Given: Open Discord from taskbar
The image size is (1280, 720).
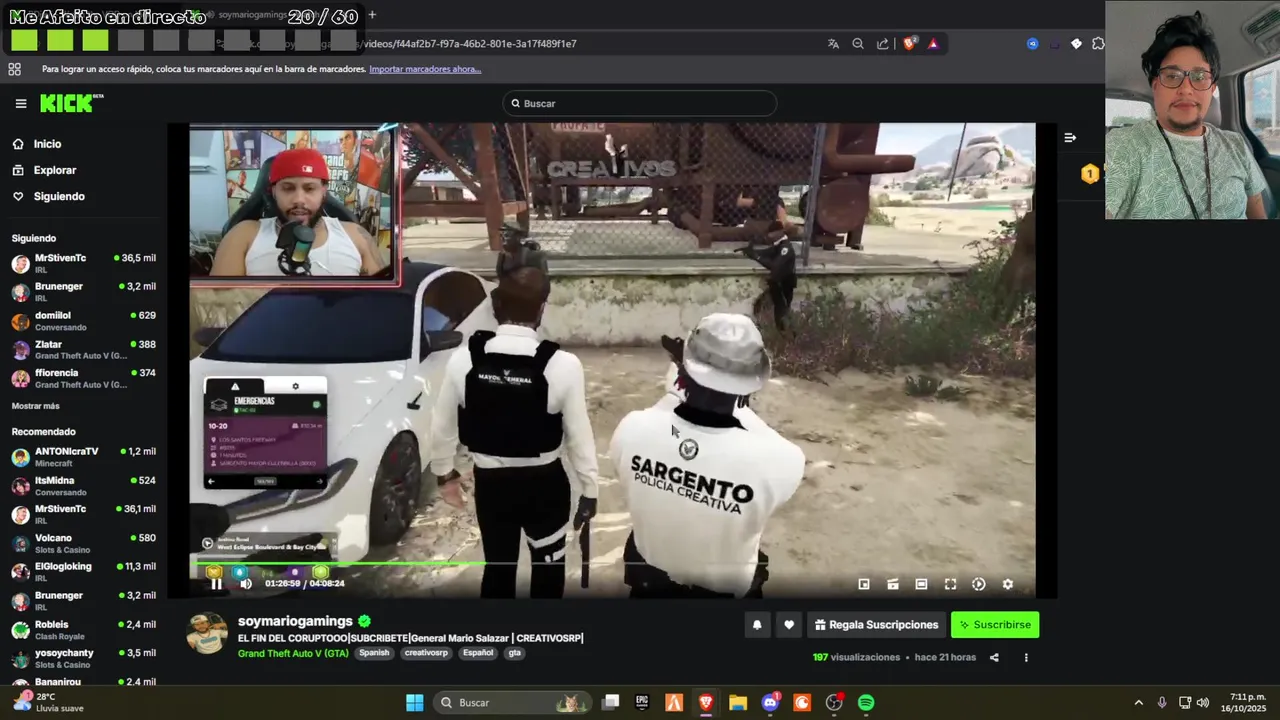Looking at the screenshot, I should pyautogui.click(x=770, y=703).
